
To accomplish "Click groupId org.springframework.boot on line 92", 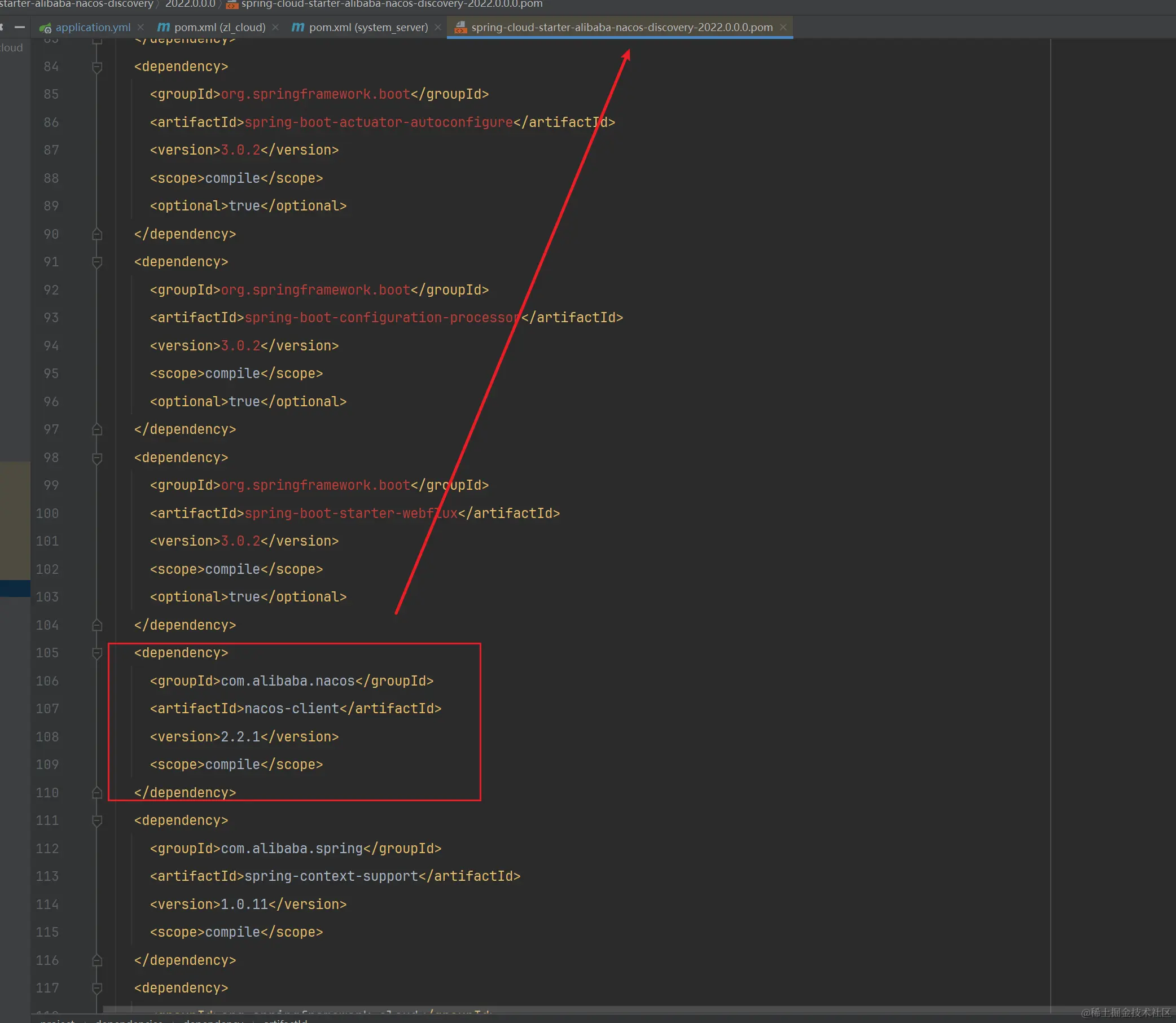I will click(x=315, y=290).
